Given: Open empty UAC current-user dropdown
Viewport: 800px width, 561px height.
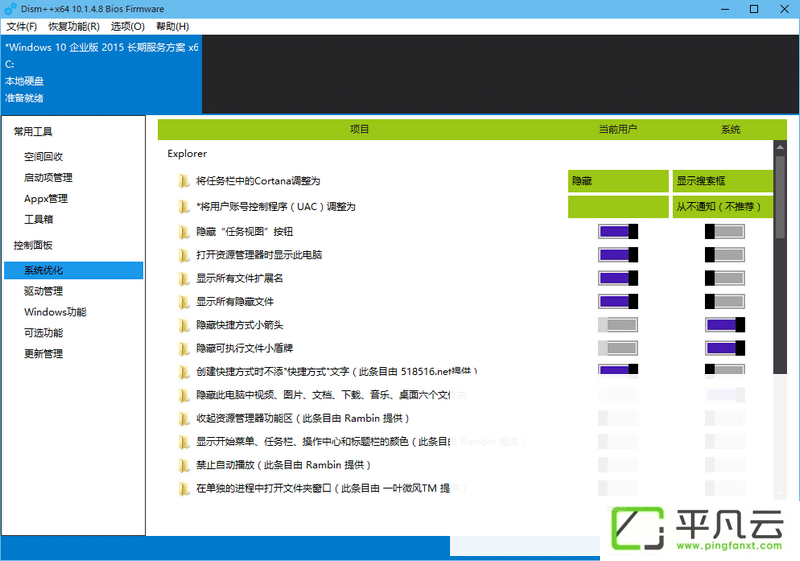Looking at the screenshot, I should (x=618, y=207).
